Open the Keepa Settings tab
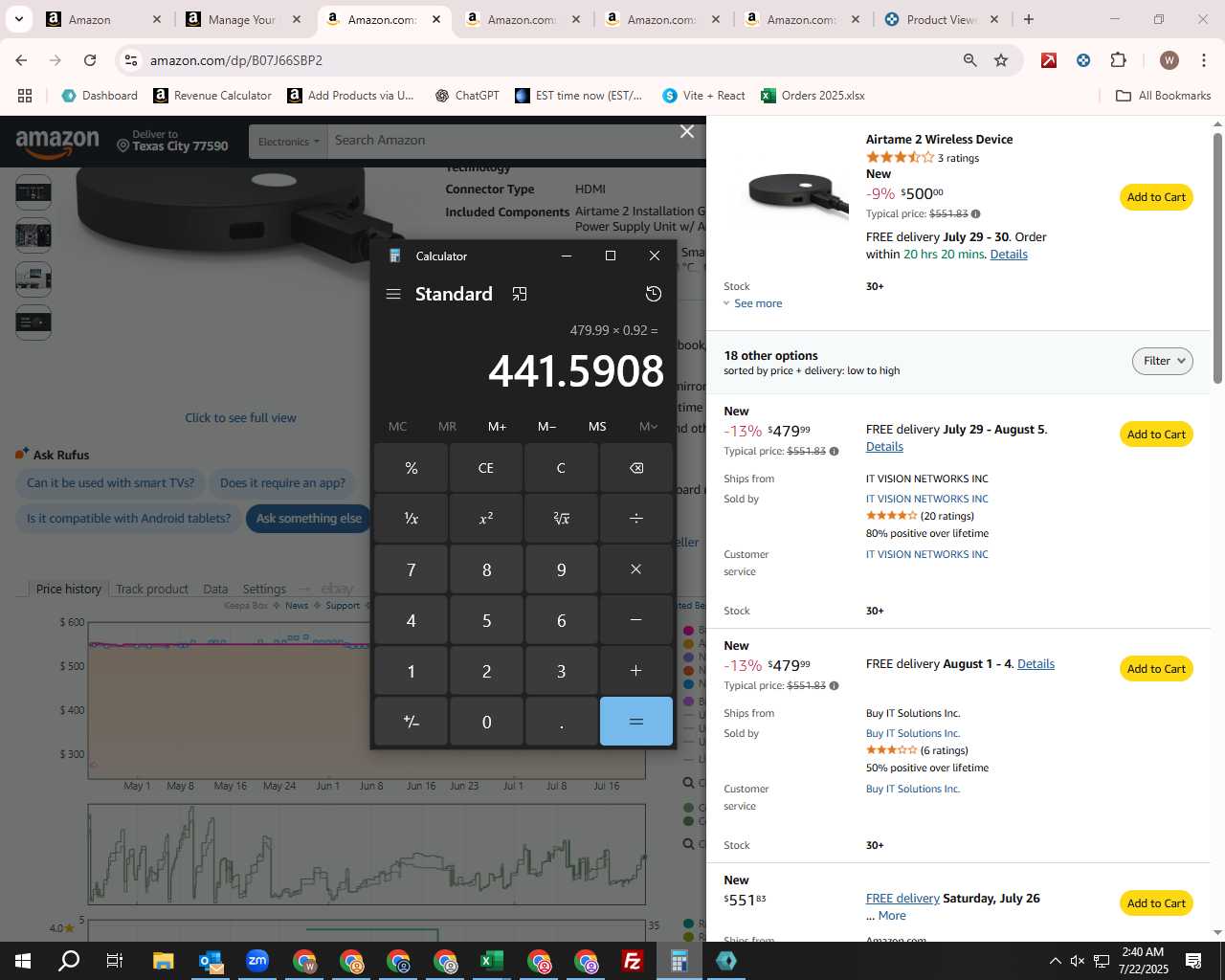The image size is (1225, 980). tap(264, 589)
